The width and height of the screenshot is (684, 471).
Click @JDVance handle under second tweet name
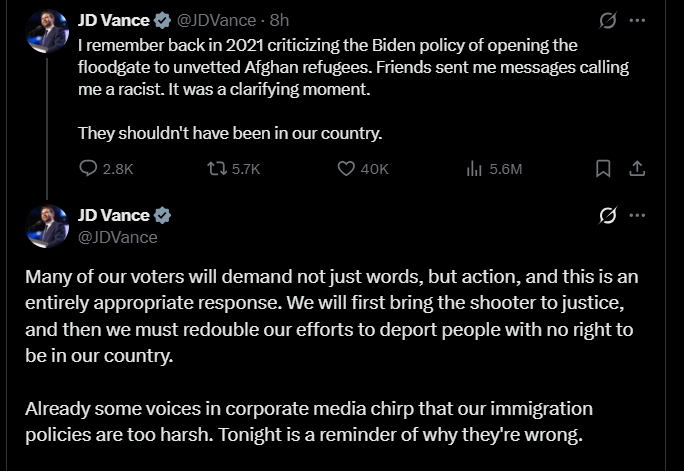point(118,237)
